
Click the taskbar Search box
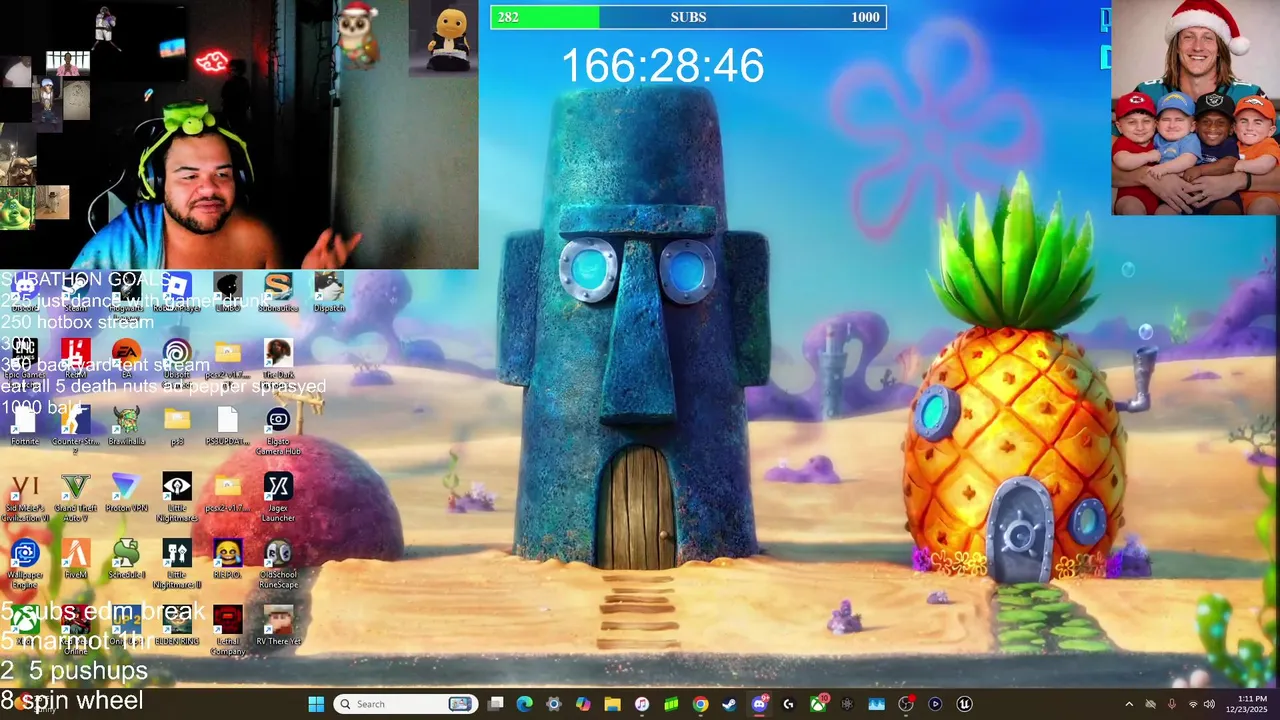tap(404, 704)
